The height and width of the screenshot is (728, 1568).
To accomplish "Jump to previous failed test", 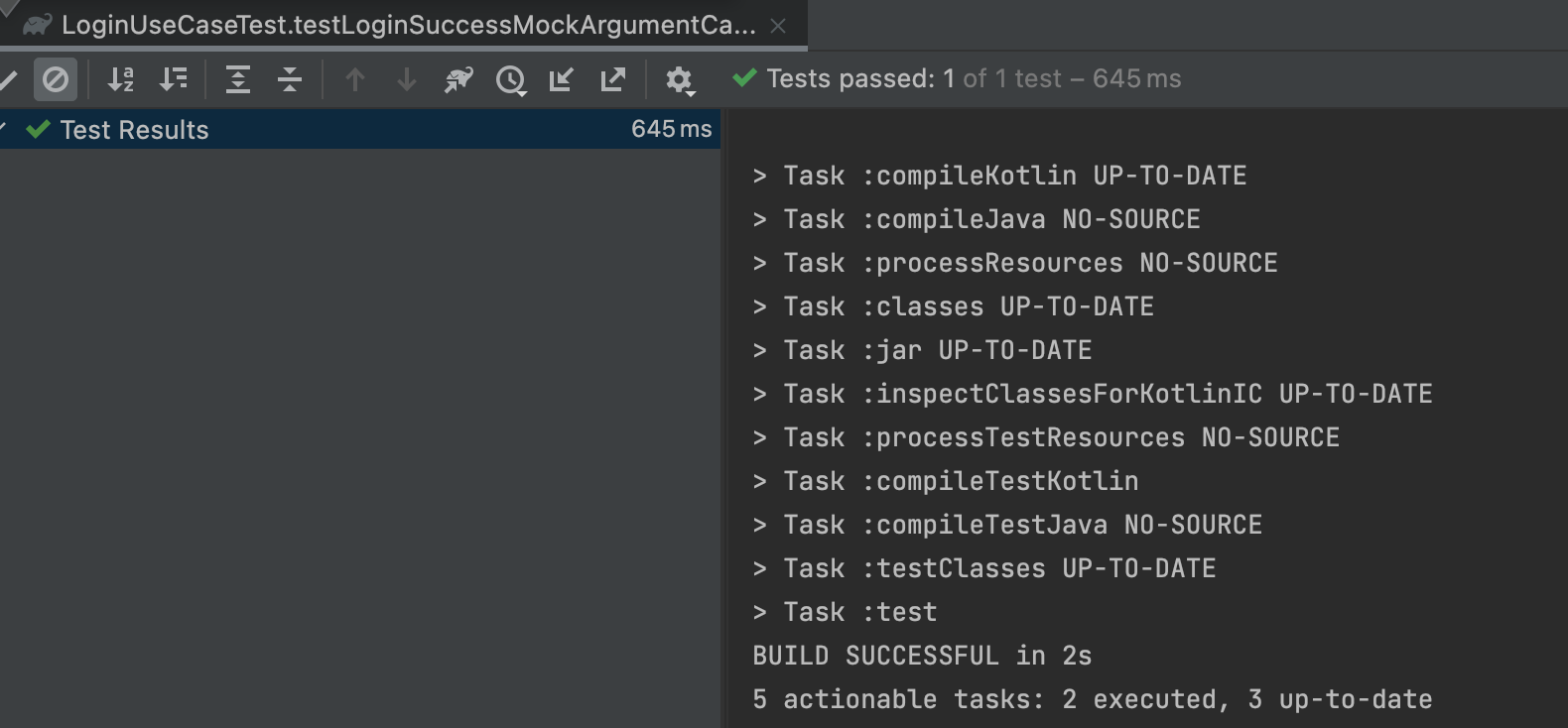I will (x=355, y=79).
